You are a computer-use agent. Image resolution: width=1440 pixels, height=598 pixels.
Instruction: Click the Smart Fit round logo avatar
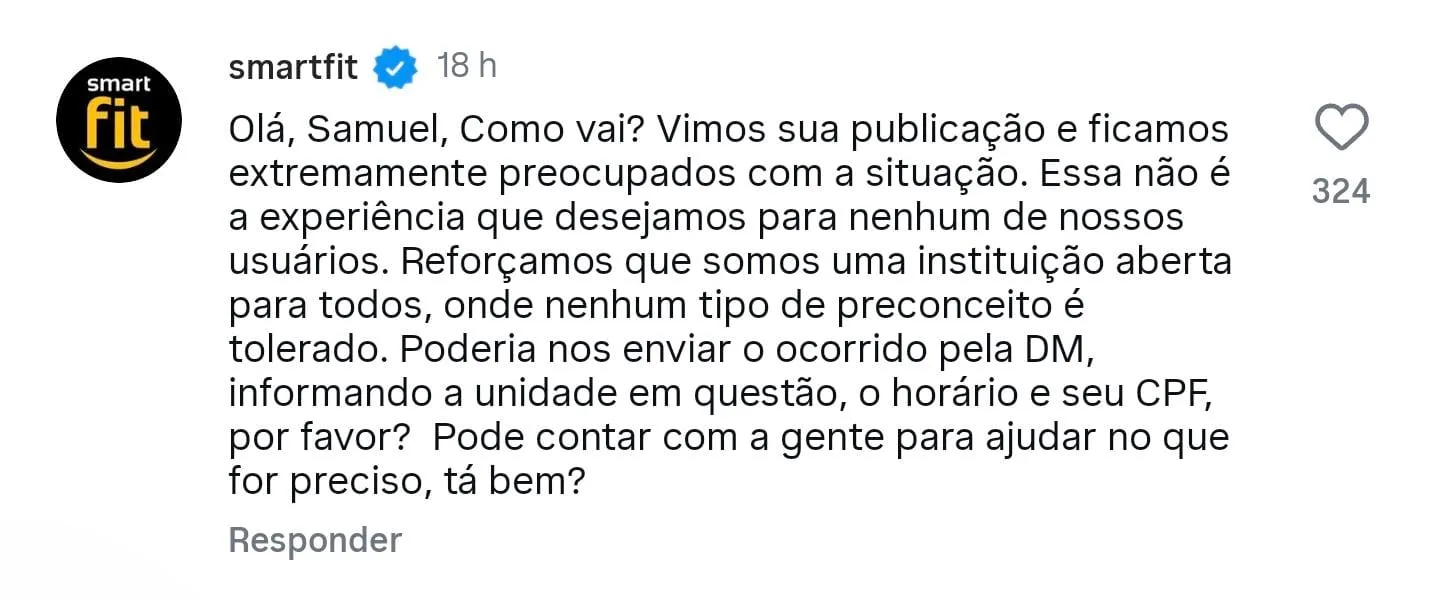point(119,120)
